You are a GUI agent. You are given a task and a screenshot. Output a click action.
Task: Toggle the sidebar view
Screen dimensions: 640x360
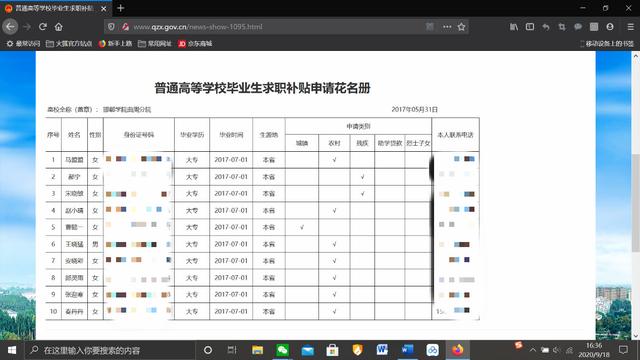click(x=530, y=27)
